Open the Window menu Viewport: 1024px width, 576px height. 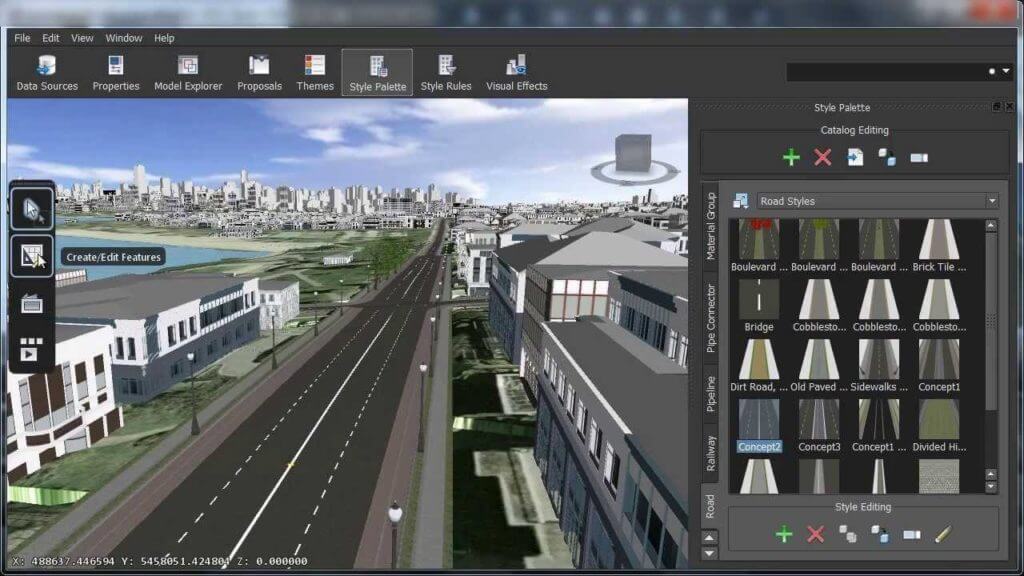point(122,37)
